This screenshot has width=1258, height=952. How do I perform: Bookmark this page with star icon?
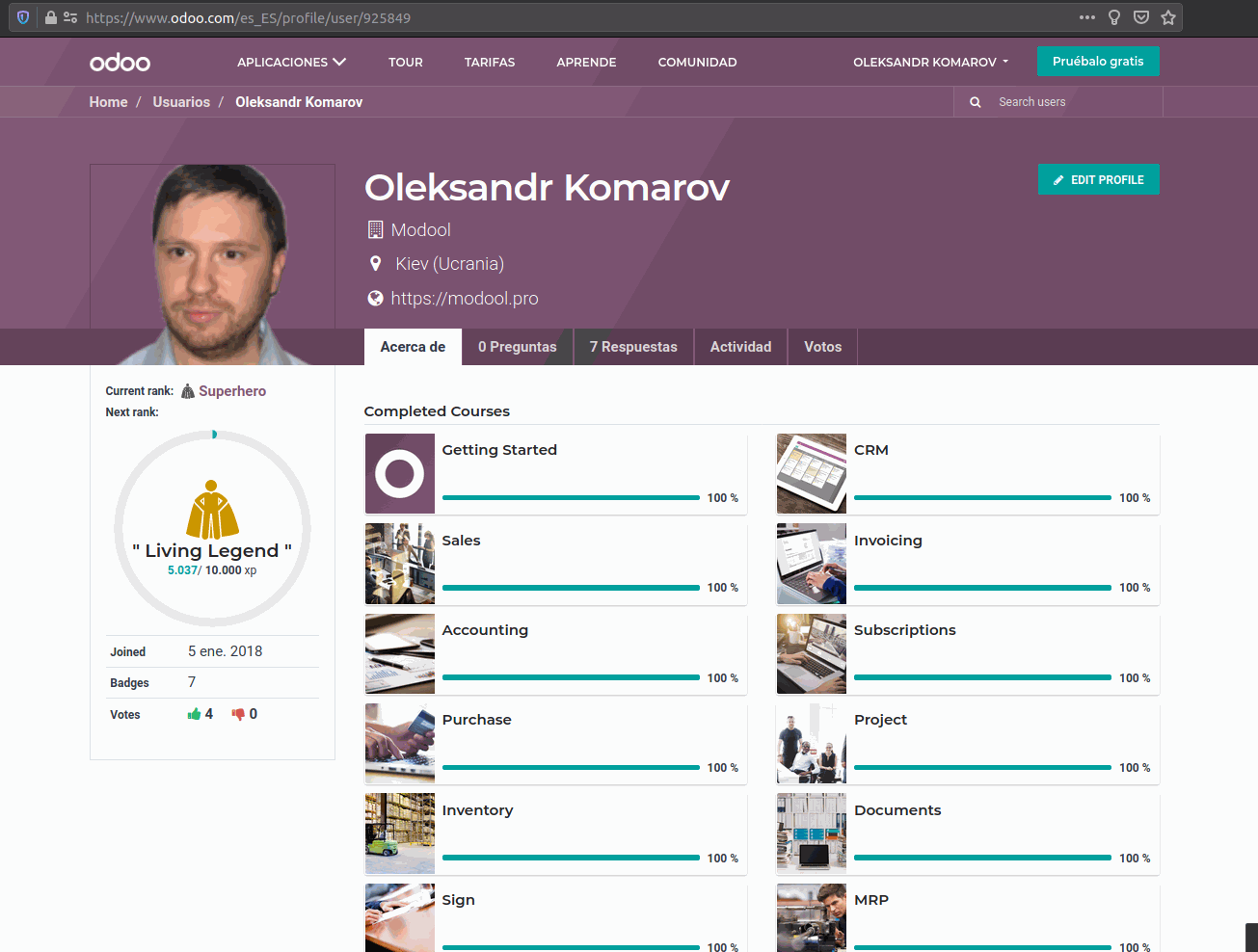(1168, 17)
